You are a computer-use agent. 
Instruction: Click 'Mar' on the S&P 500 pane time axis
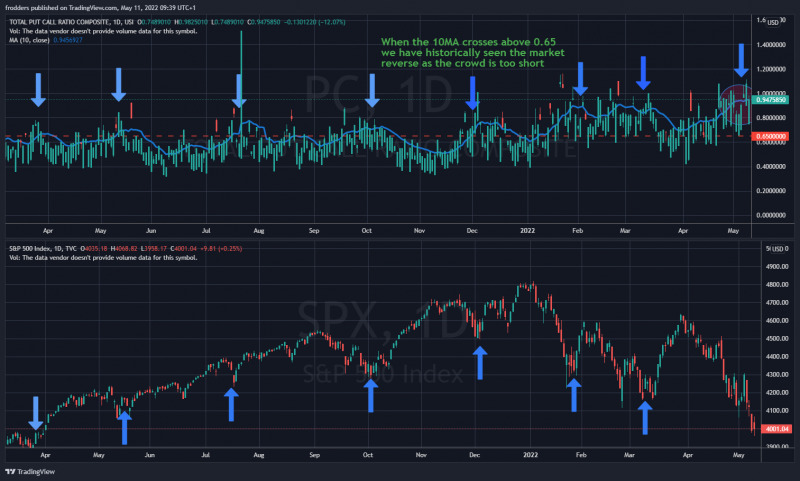pyautogui.click(x=629, y=455)
